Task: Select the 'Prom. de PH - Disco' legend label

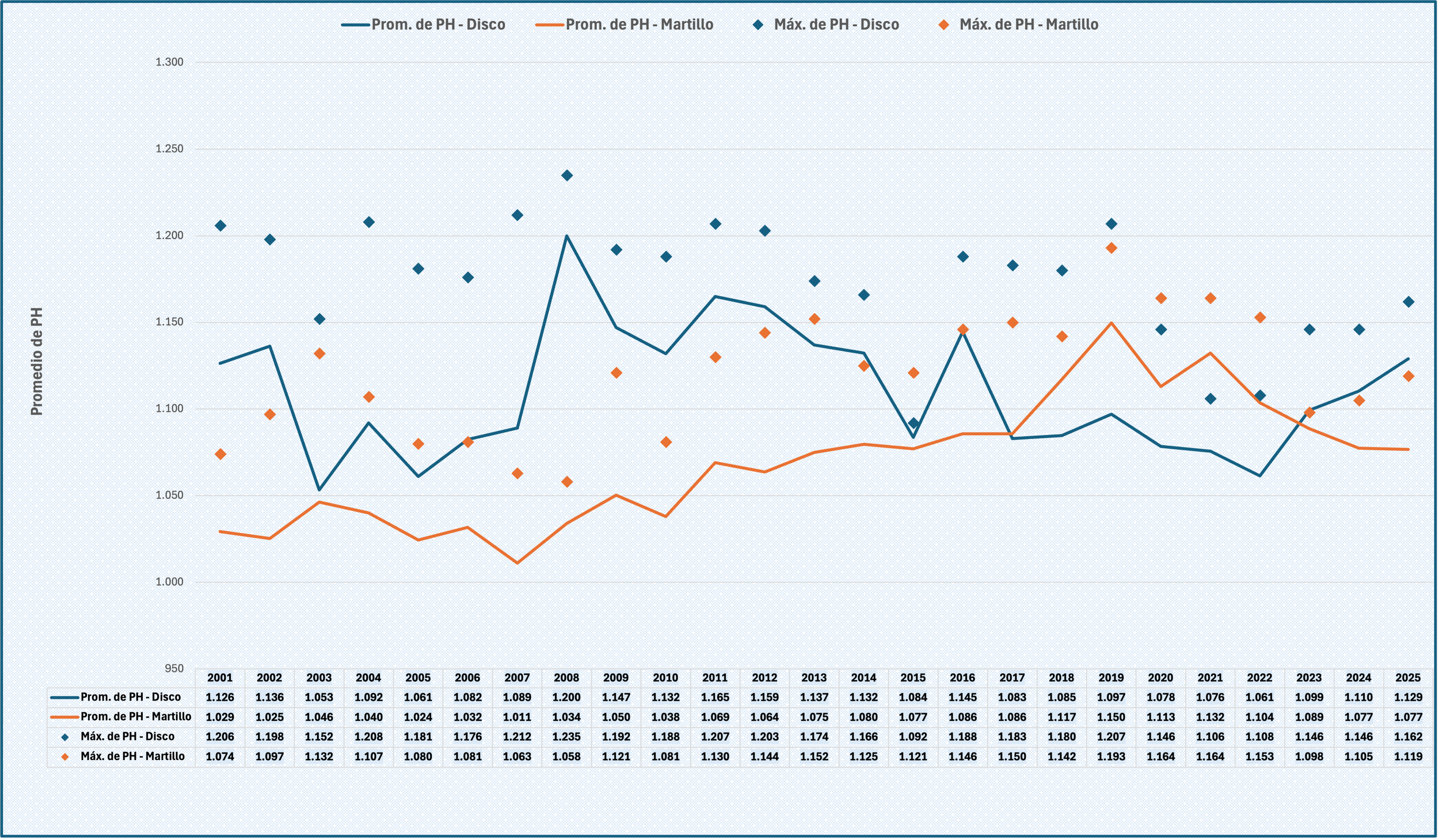Action: coord(438,25)
